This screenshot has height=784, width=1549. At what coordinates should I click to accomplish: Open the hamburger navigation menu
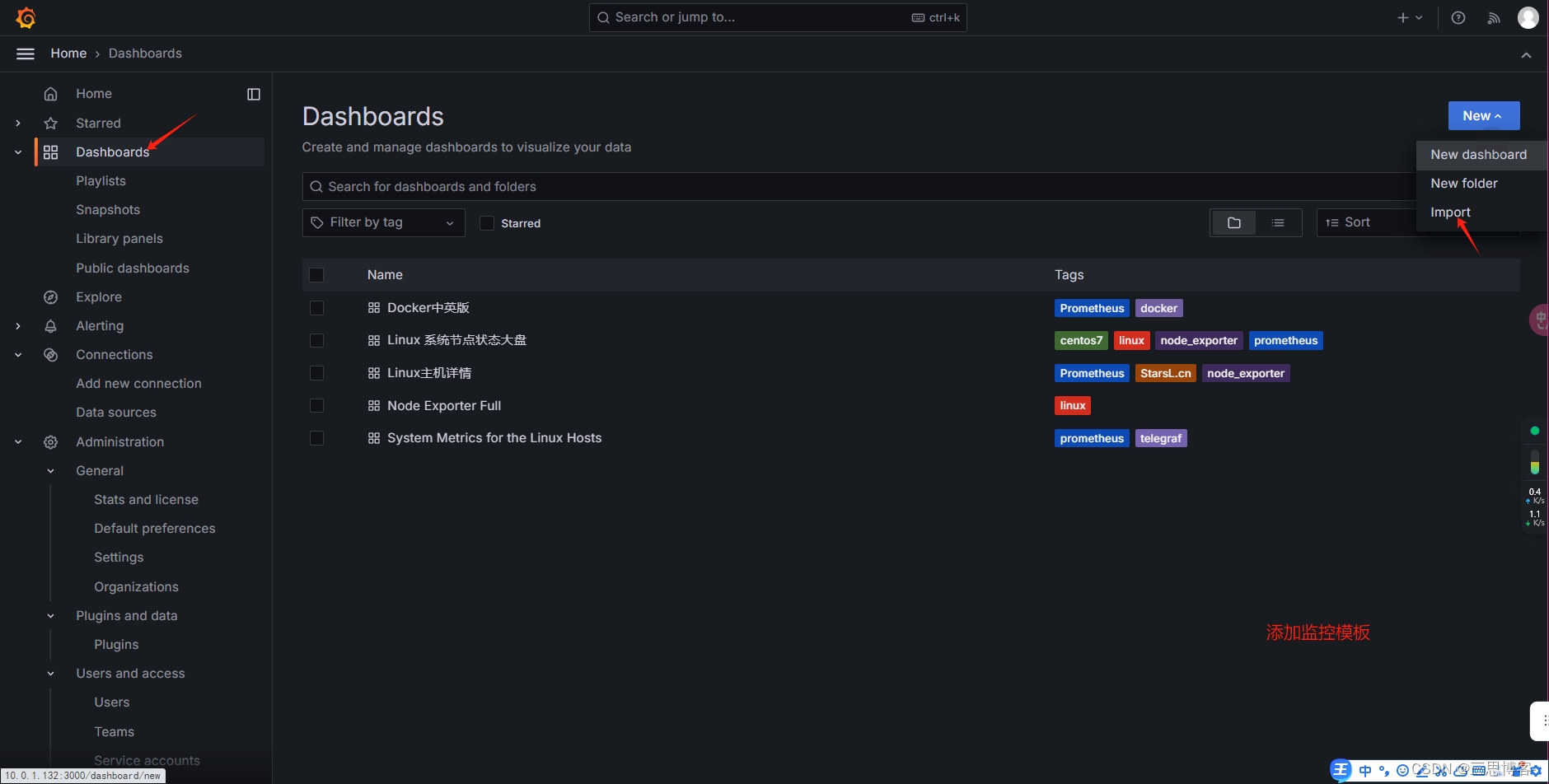pos(26,54)
